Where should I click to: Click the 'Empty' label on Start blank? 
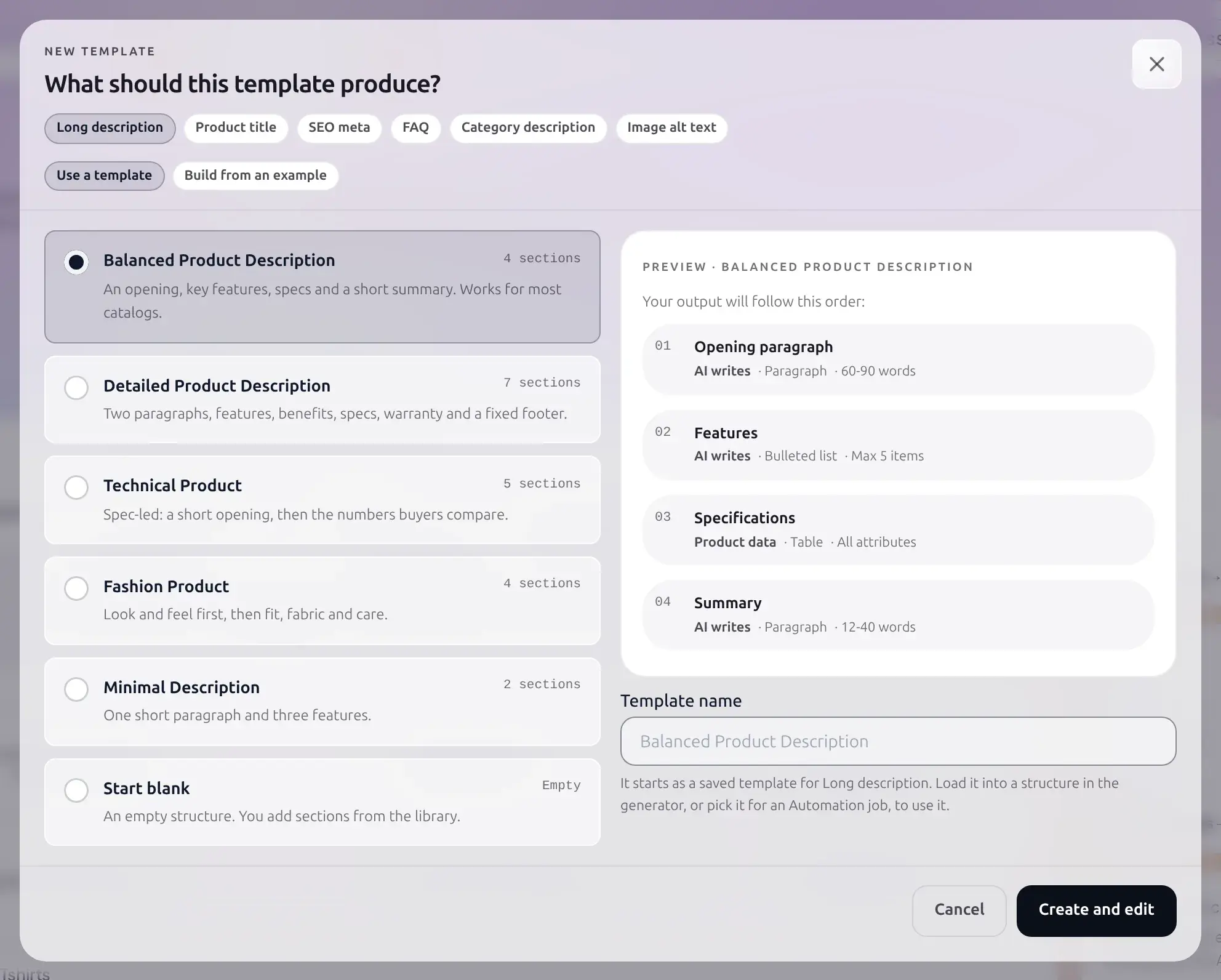click(561, 785)
